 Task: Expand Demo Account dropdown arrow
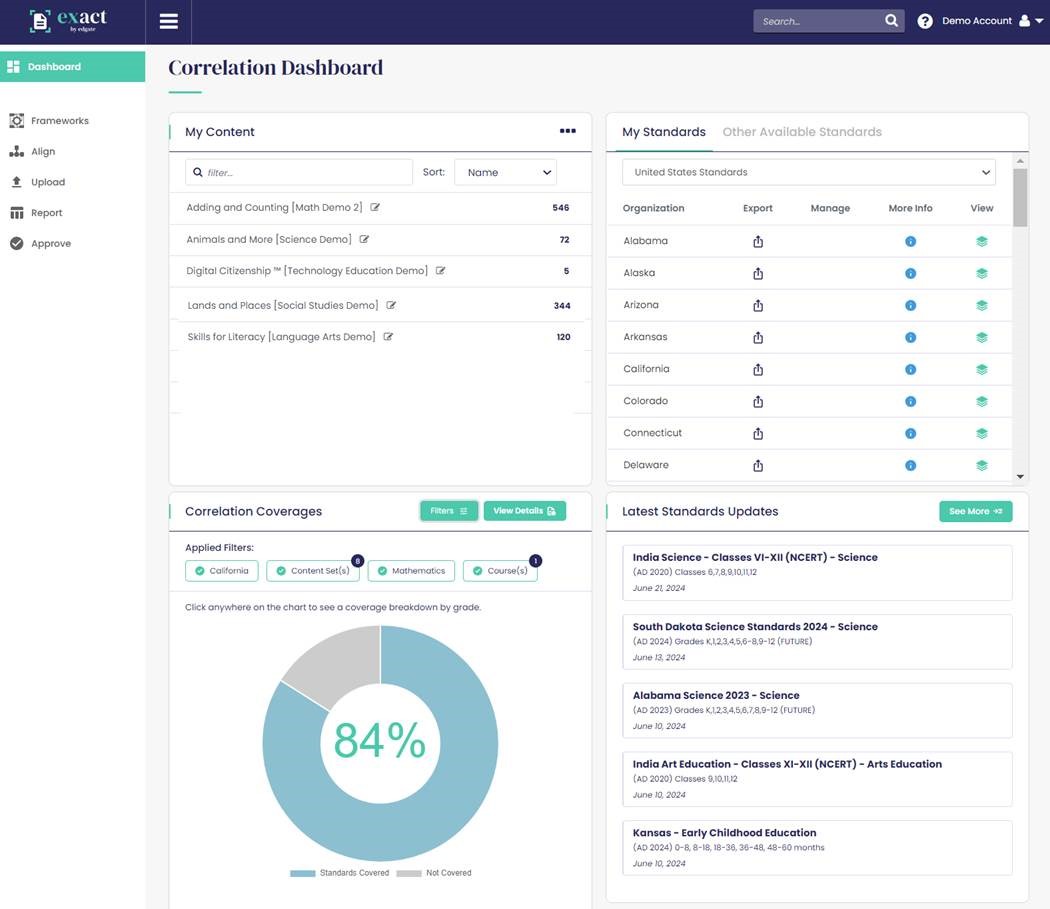point(1039,21)
